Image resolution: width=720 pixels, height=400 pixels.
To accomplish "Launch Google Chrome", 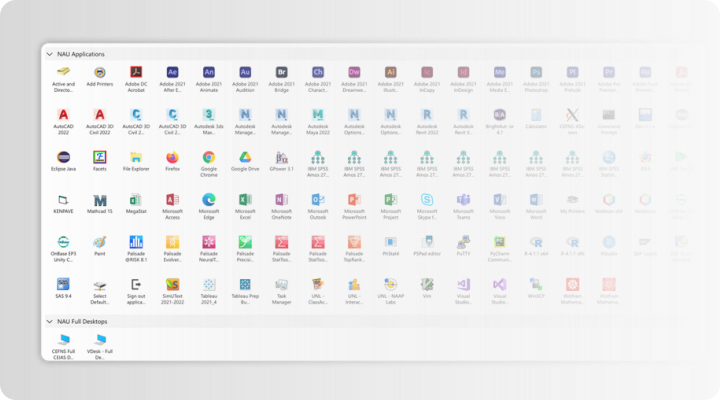I will (x=209, y=158).
